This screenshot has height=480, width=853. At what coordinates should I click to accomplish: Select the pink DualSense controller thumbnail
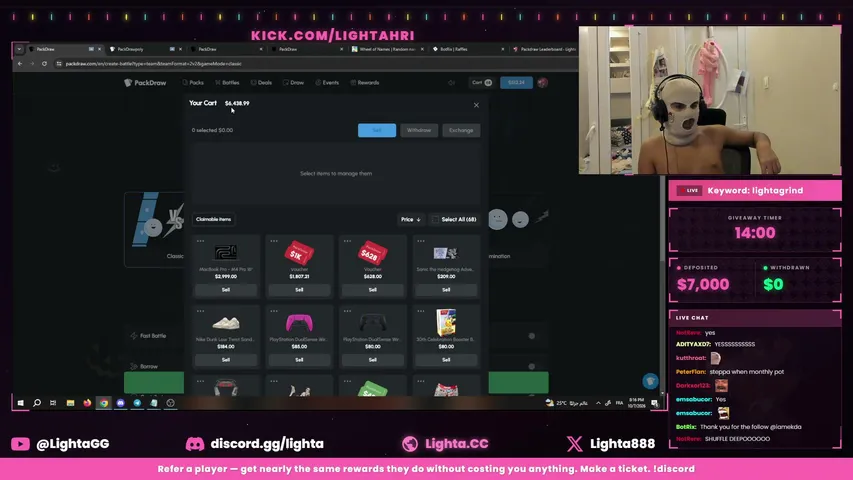coord(299,323)
